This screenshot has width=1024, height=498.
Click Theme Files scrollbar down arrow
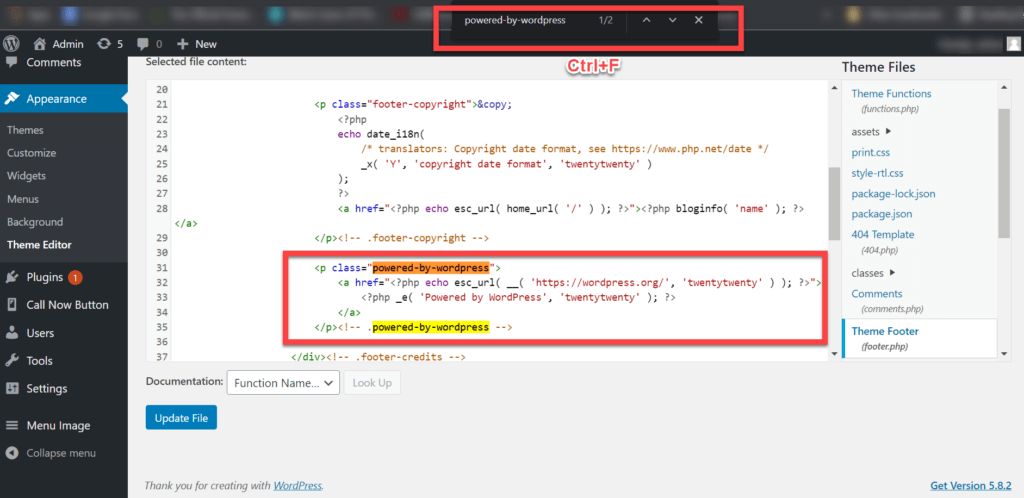click(1004, 353)
